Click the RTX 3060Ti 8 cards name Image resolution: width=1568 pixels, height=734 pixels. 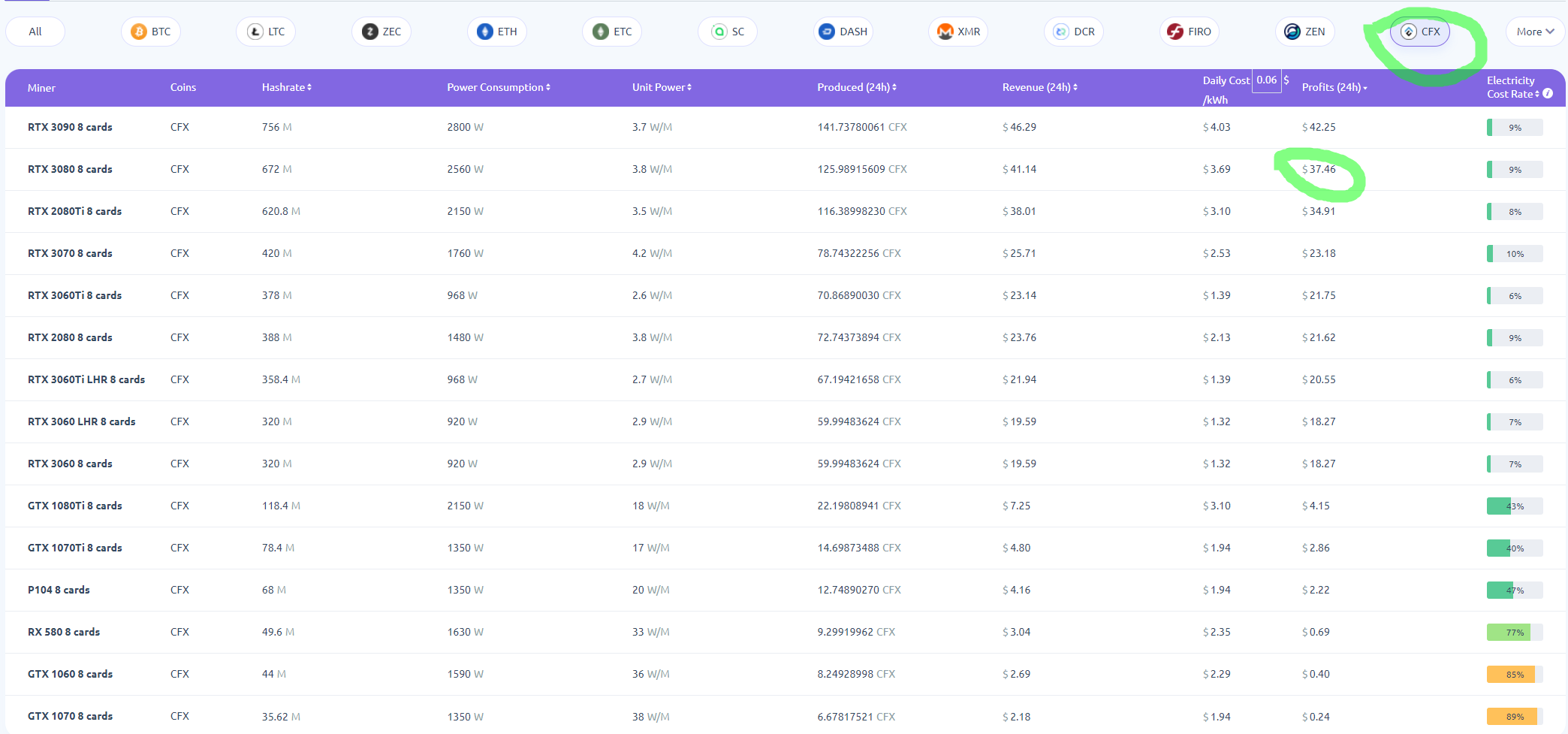(x=74, y=295)
